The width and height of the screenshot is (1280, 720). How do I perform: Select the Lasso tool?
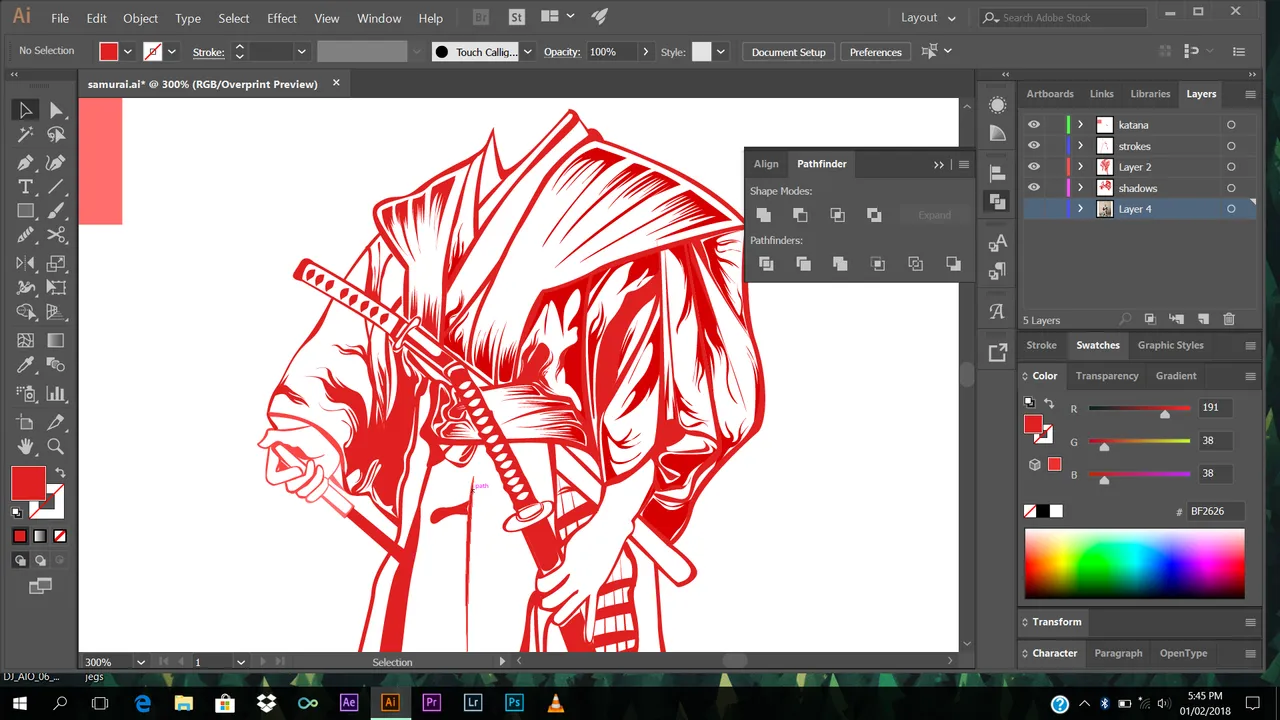[x=56, y=135]
